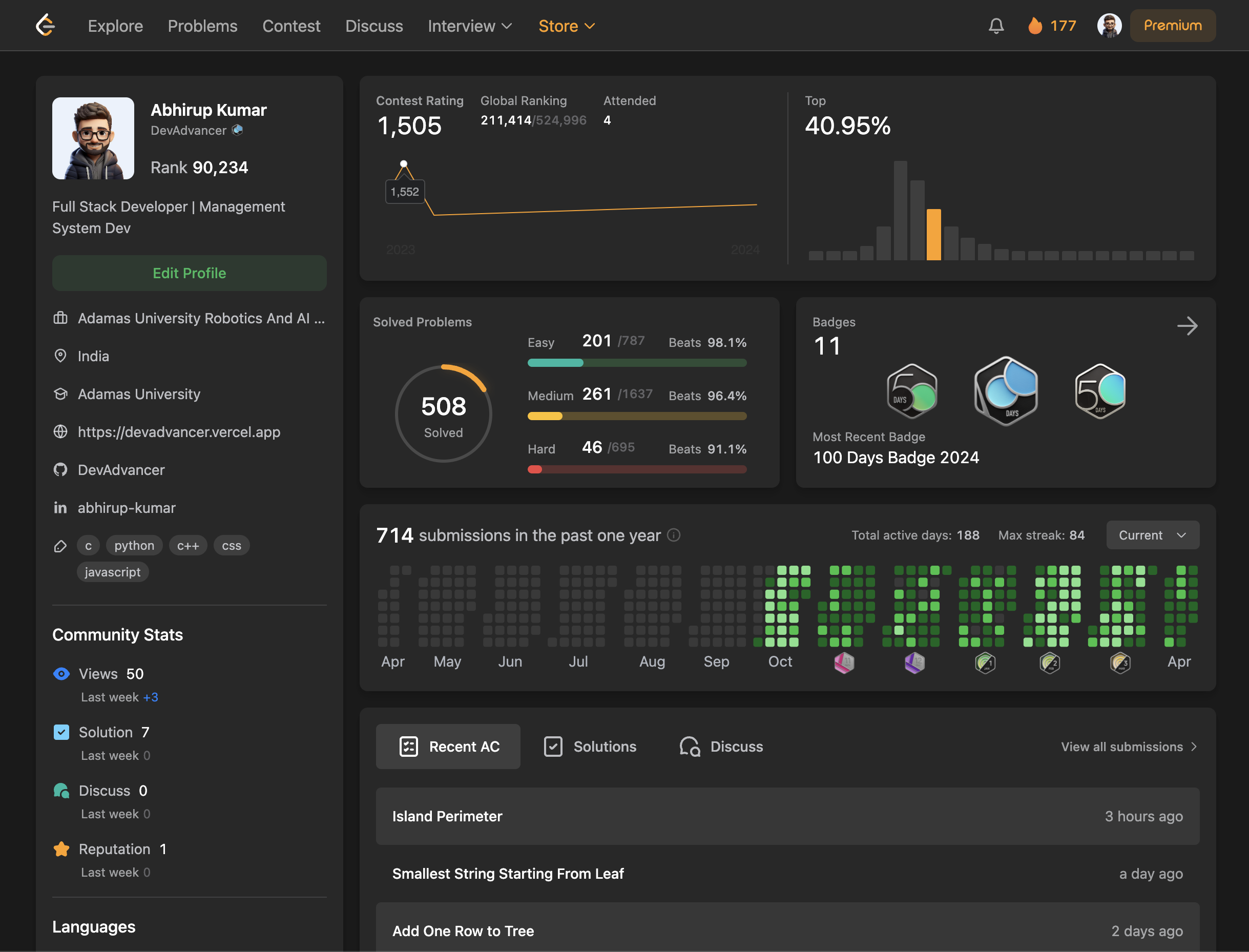The height and width of the screenshot is (952, 1249).
Task: Click the highlighted orange histogram bar
Action: click(x=933, y=235)
